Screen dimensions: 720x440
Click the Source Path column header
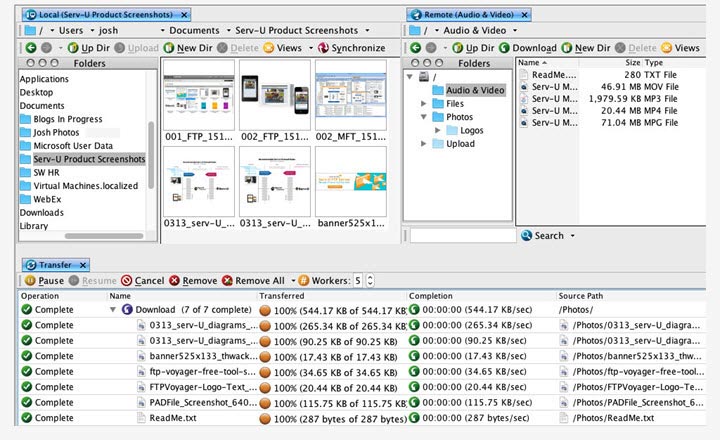631,296
